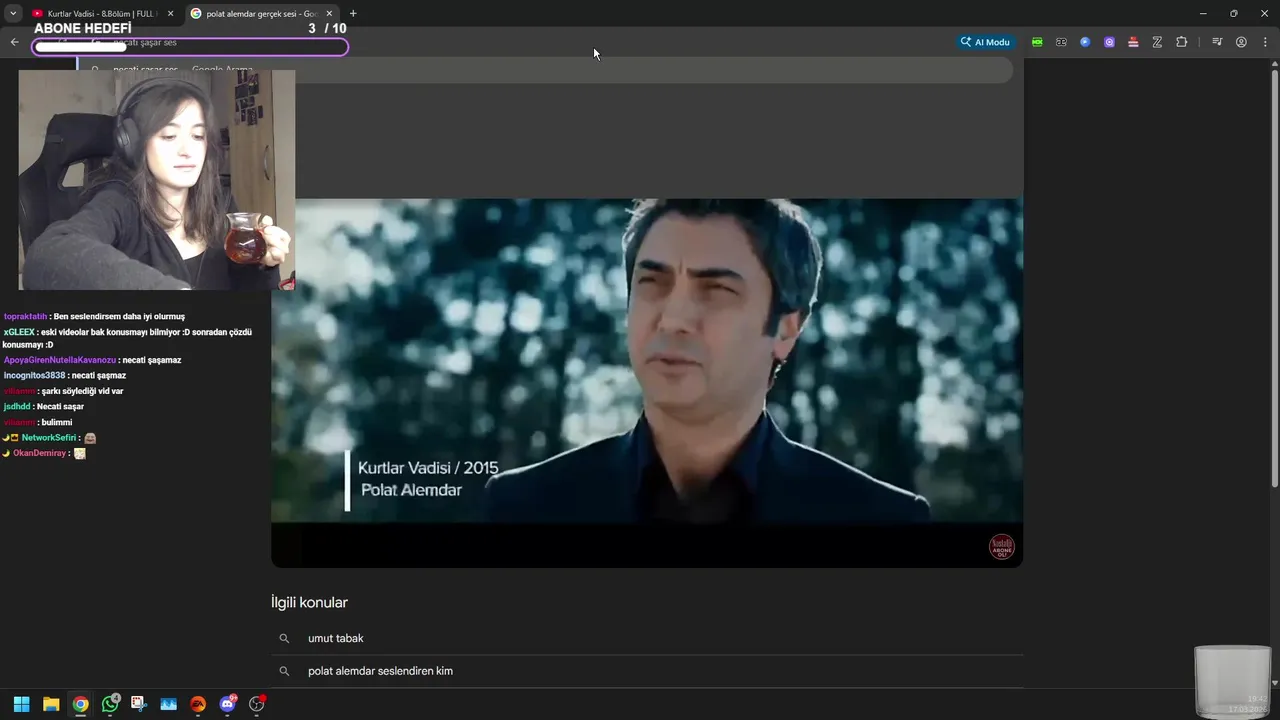Screen dimensions: 1280x720
Task: Click chat username OkanDemiray
Action: click(39, 453)
